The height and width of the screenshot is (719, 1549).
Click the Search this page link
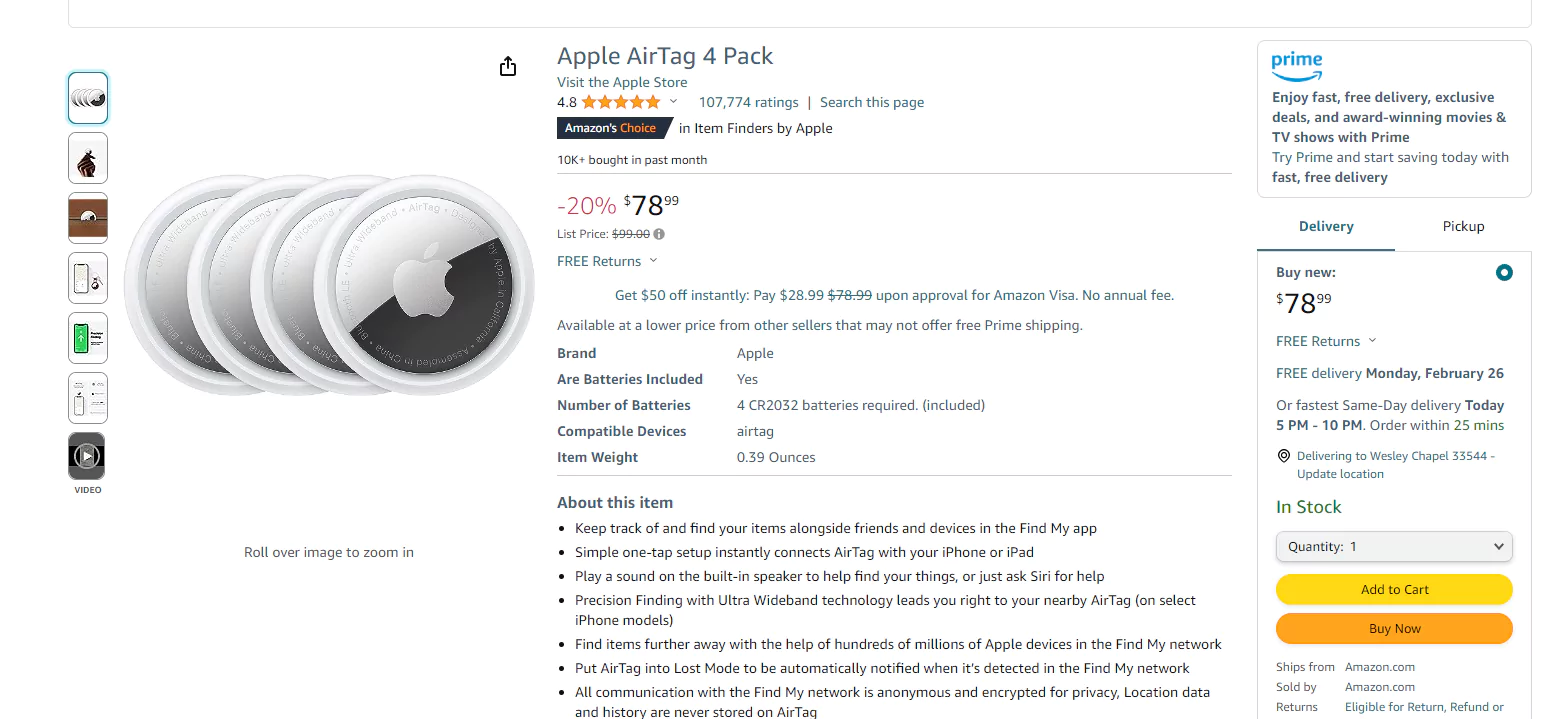click(871, 101)
